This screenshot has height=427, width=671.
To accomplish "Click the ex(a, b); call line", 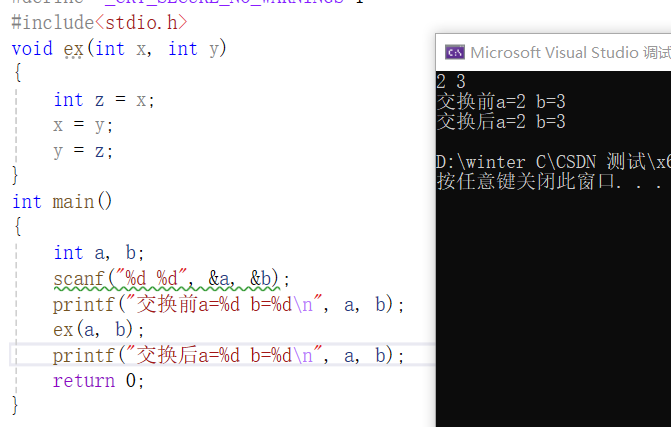I will [x=99, y=330].
